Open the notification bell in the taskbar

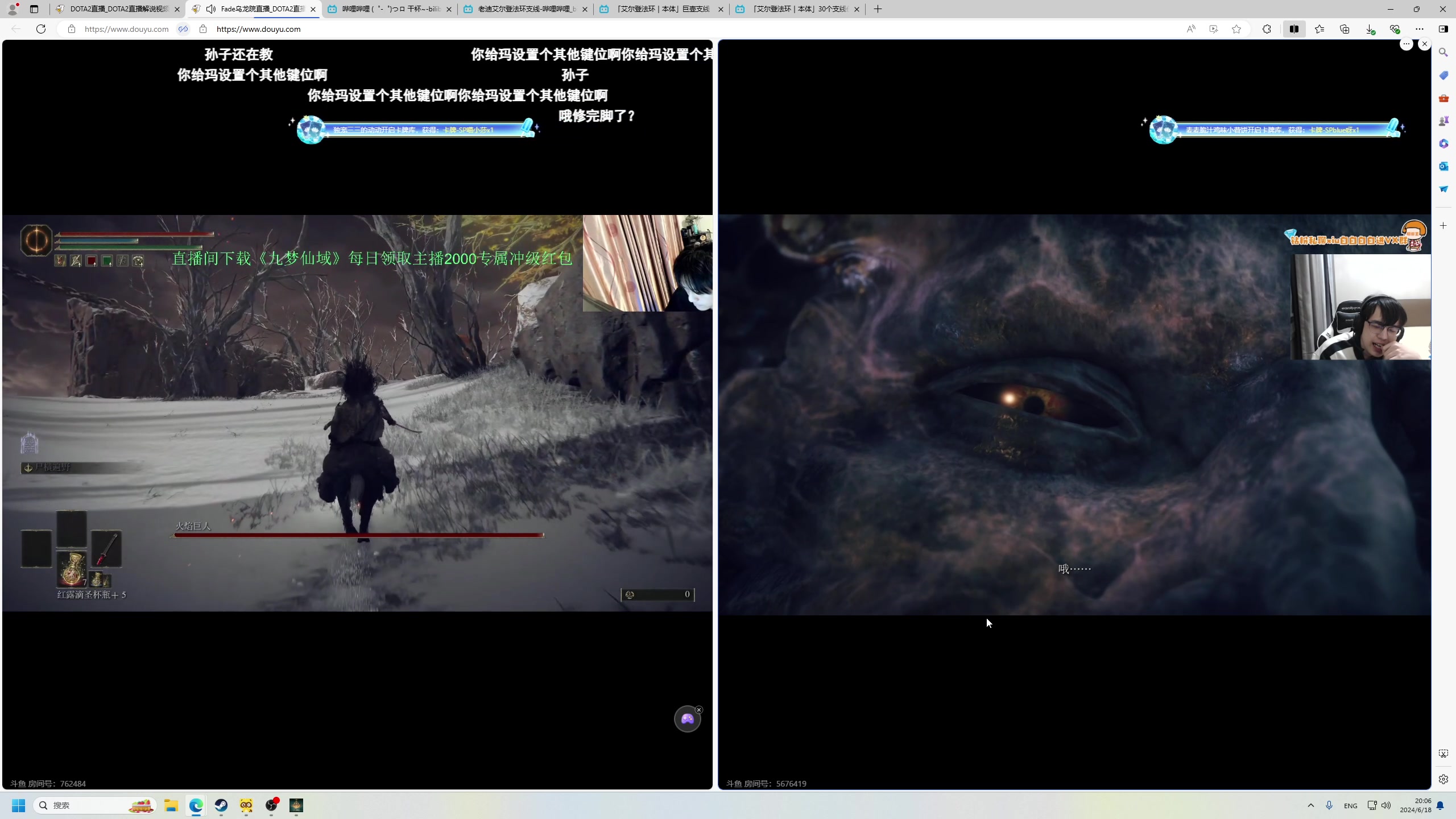click(x=1441, y=805)
